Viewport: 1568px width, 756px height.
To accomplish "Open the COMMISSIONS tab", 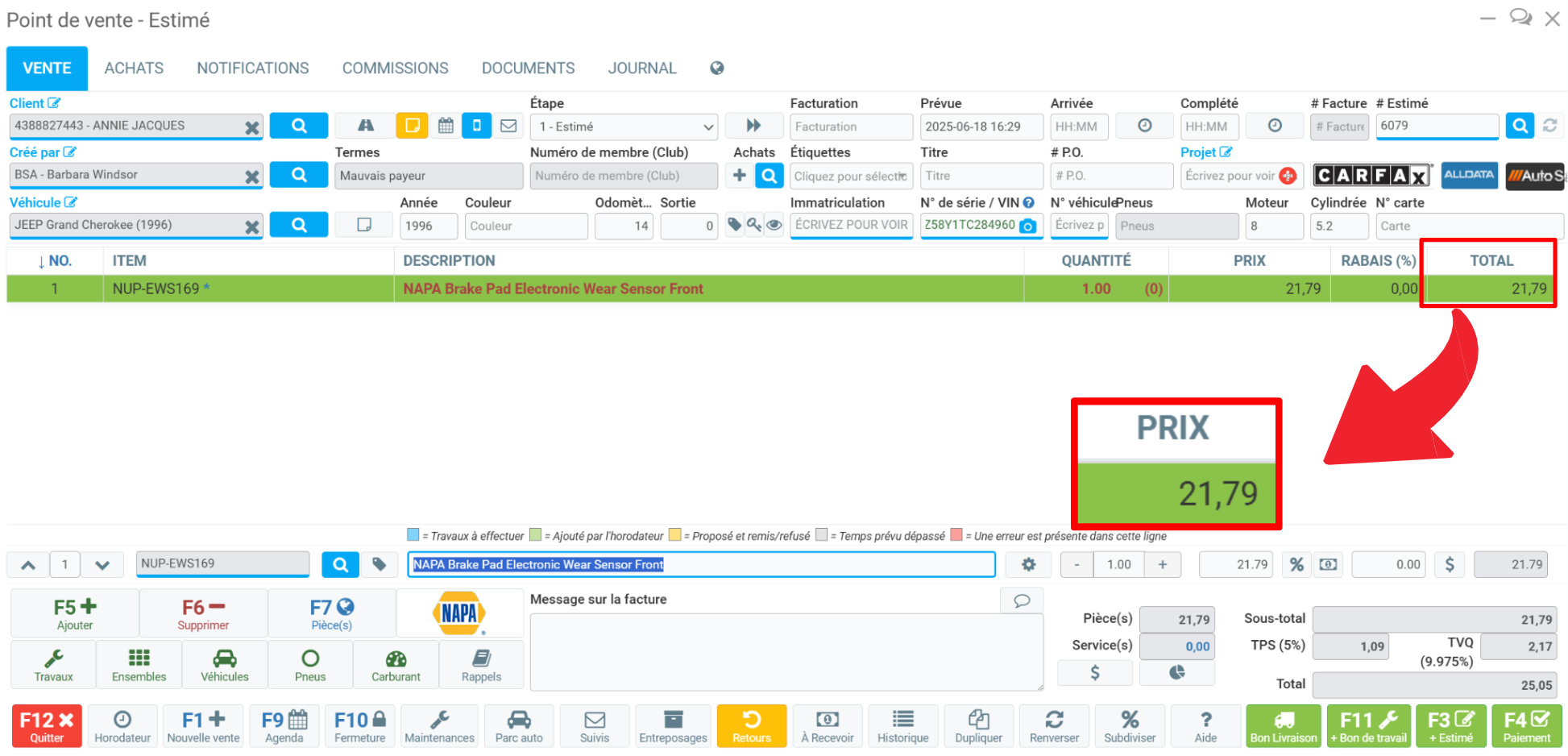I will (x=395, y=69).
